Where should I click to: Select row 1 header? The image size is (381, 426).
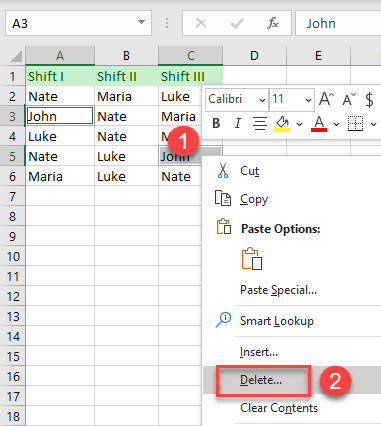click(x=13, y=76)
